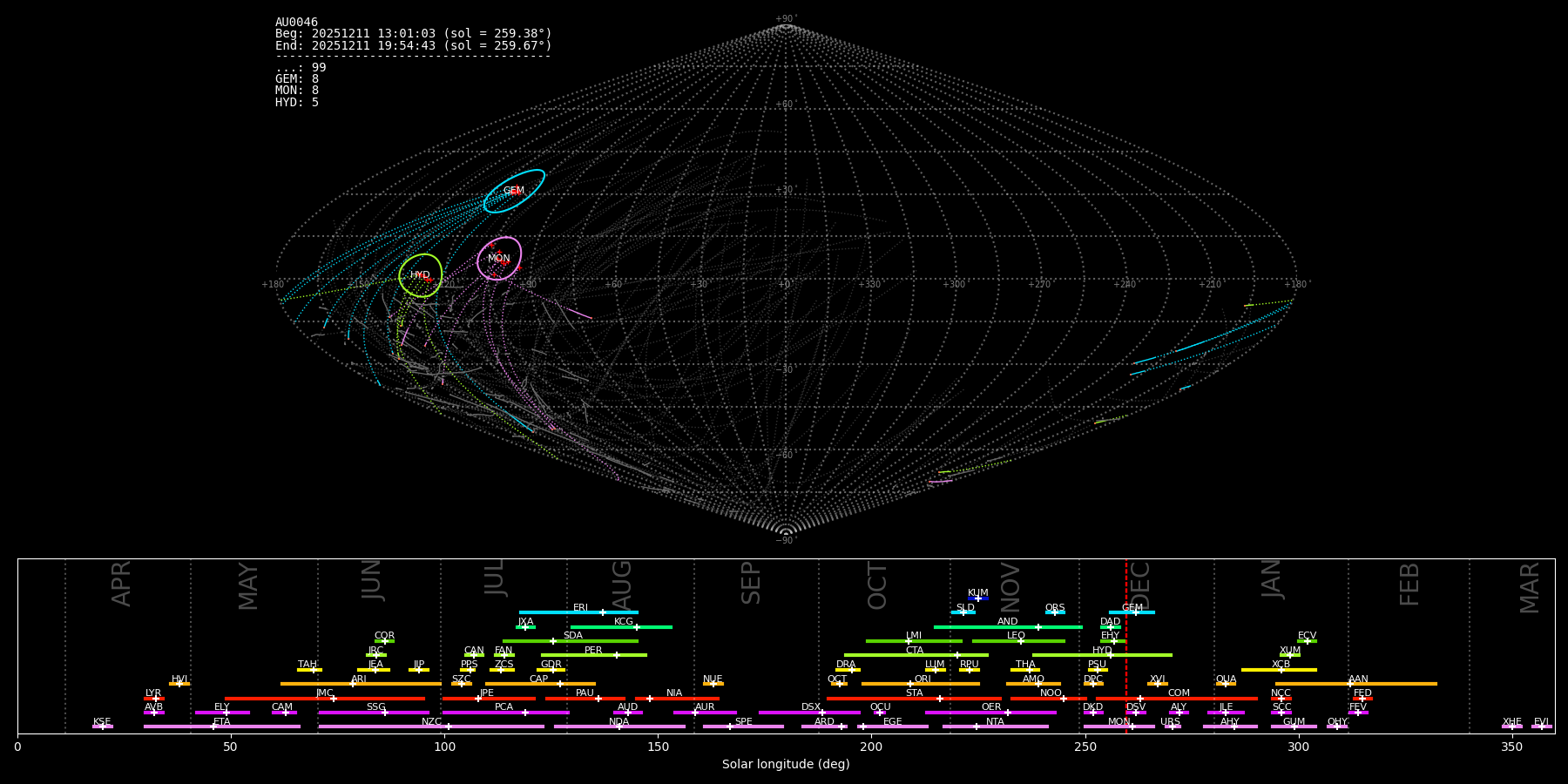Click the MON shower bar in timeline

pyautogui.click(x=1119, y=727)
